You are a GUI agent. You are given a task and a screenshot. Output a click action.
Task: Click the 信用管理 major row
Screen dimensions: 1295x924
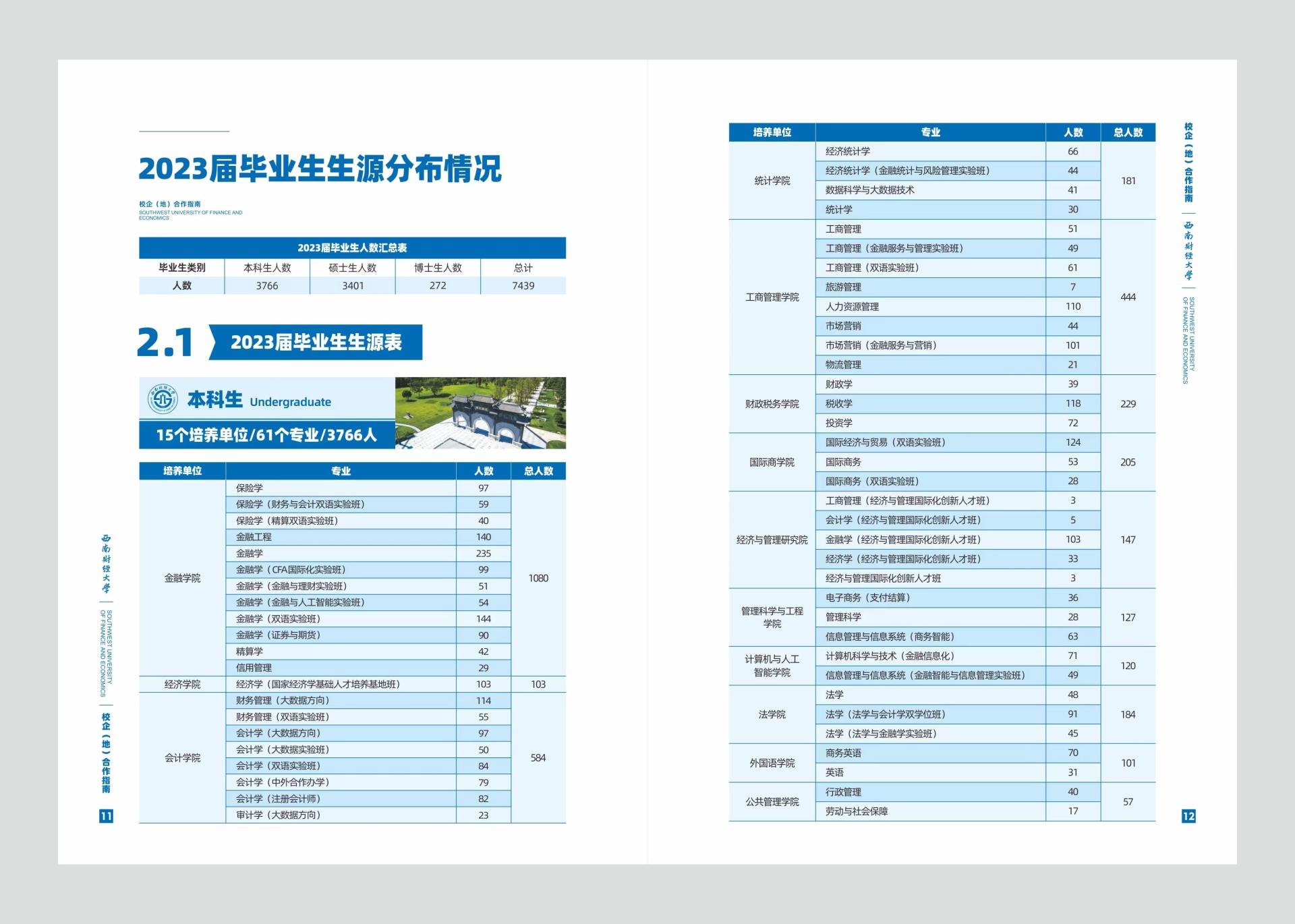click(368, 668)
